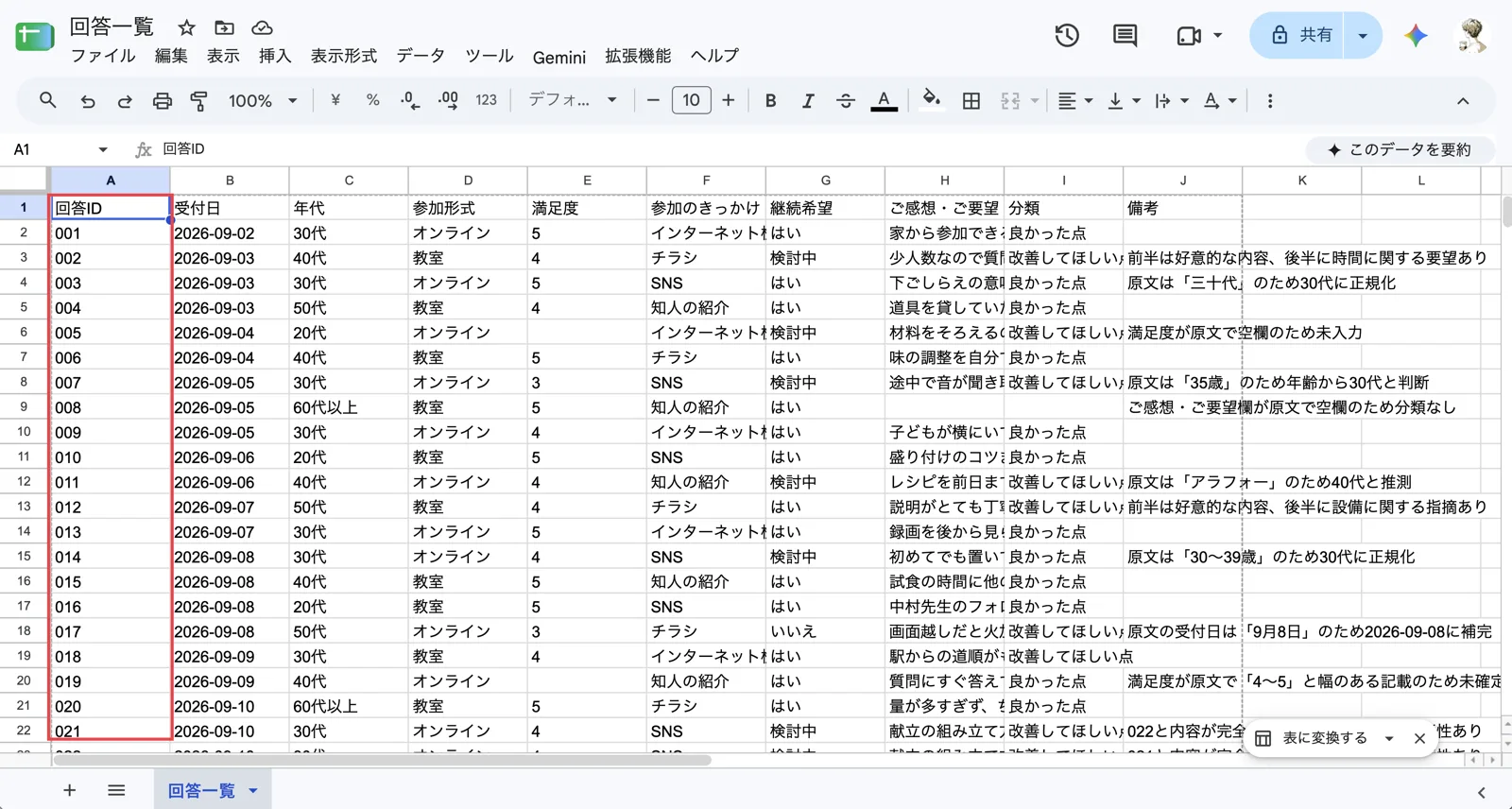Open the font family dropdown
This screenshot has height=809, width=1512.
point(573,100)
